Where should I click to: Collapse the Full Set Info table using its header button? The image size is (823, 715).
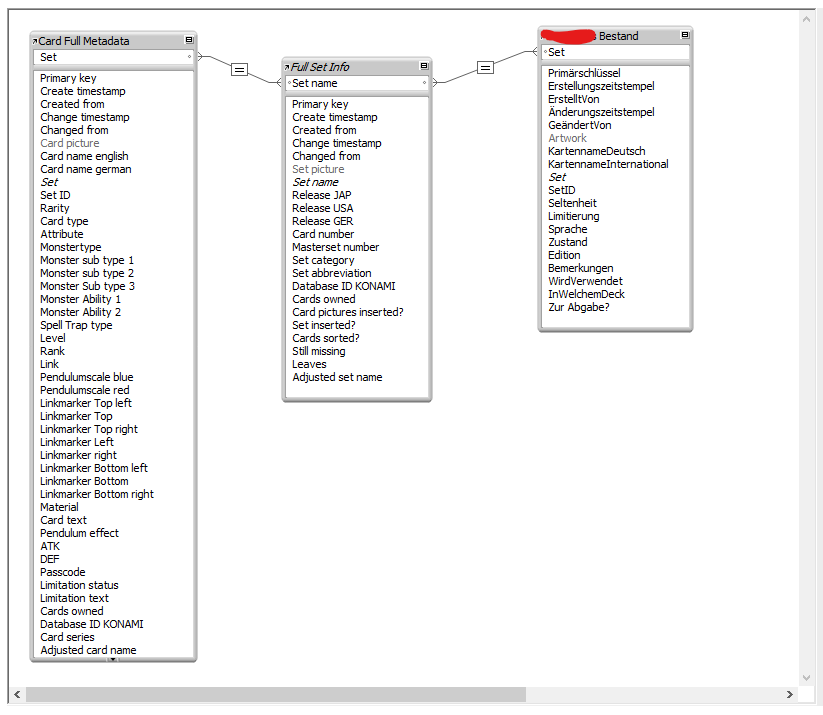[424, 66]
